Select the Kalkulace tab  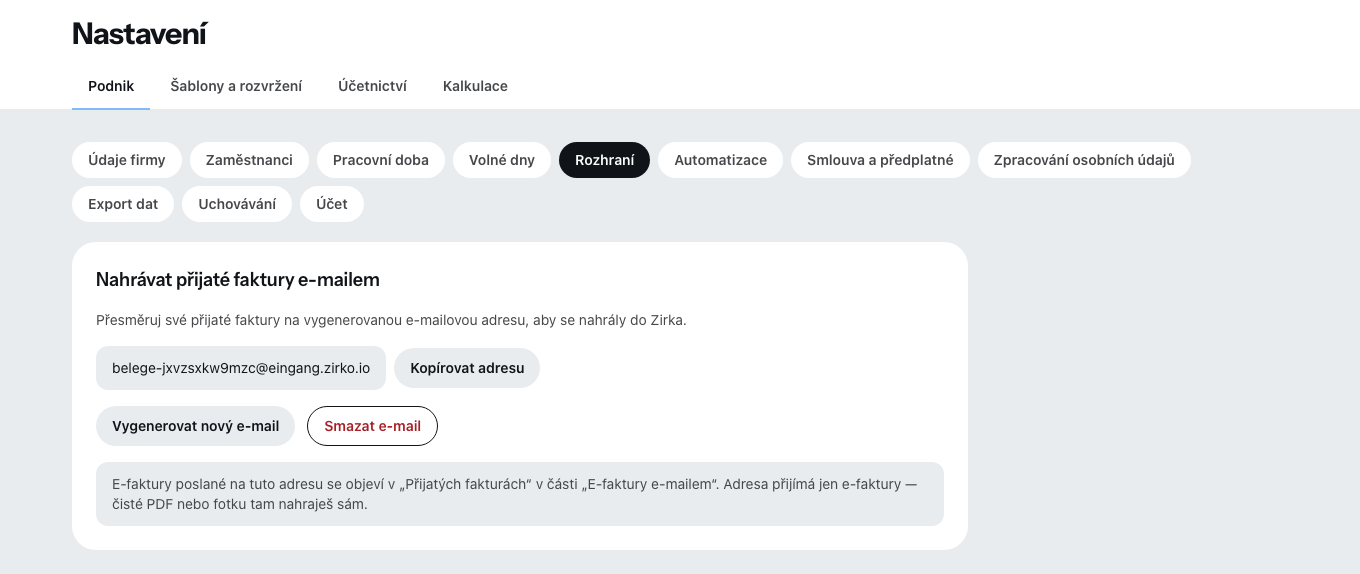[x=475, y=86]
